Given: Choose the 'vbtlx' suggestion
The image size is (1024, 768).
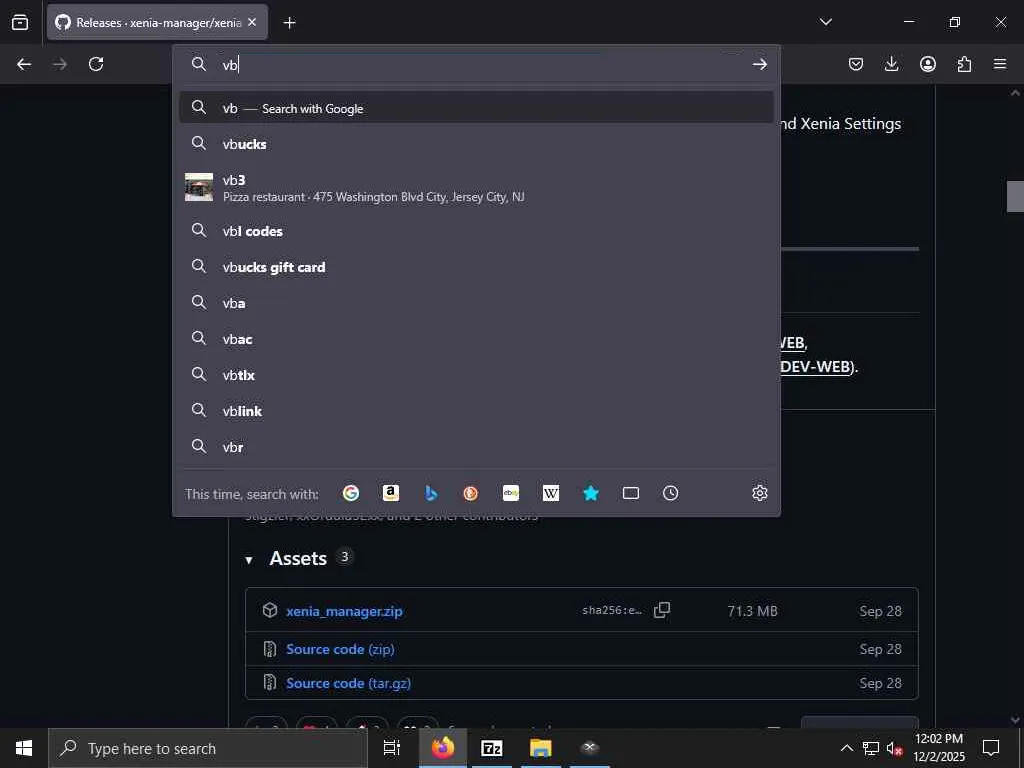Looking at the screenshot, I should pos(477,374).
